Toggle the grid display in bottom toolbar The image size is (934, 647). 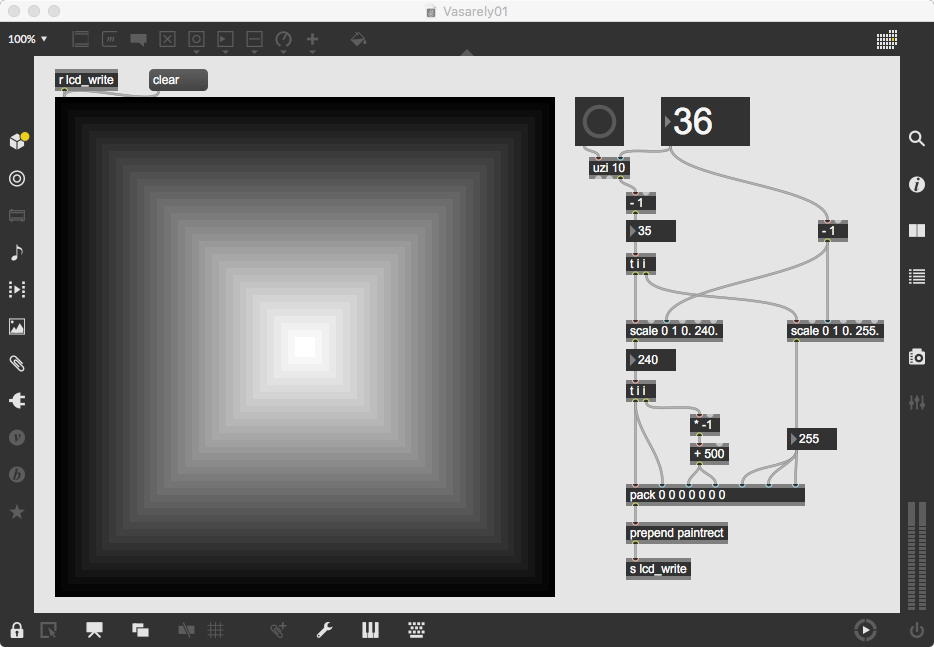[x=216, y=630]
